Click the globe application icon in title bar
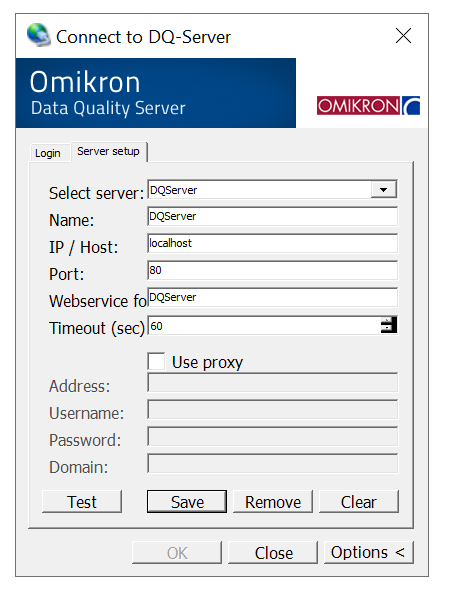Viewport: 451px width, 600px height. click(x=38, y=35)
